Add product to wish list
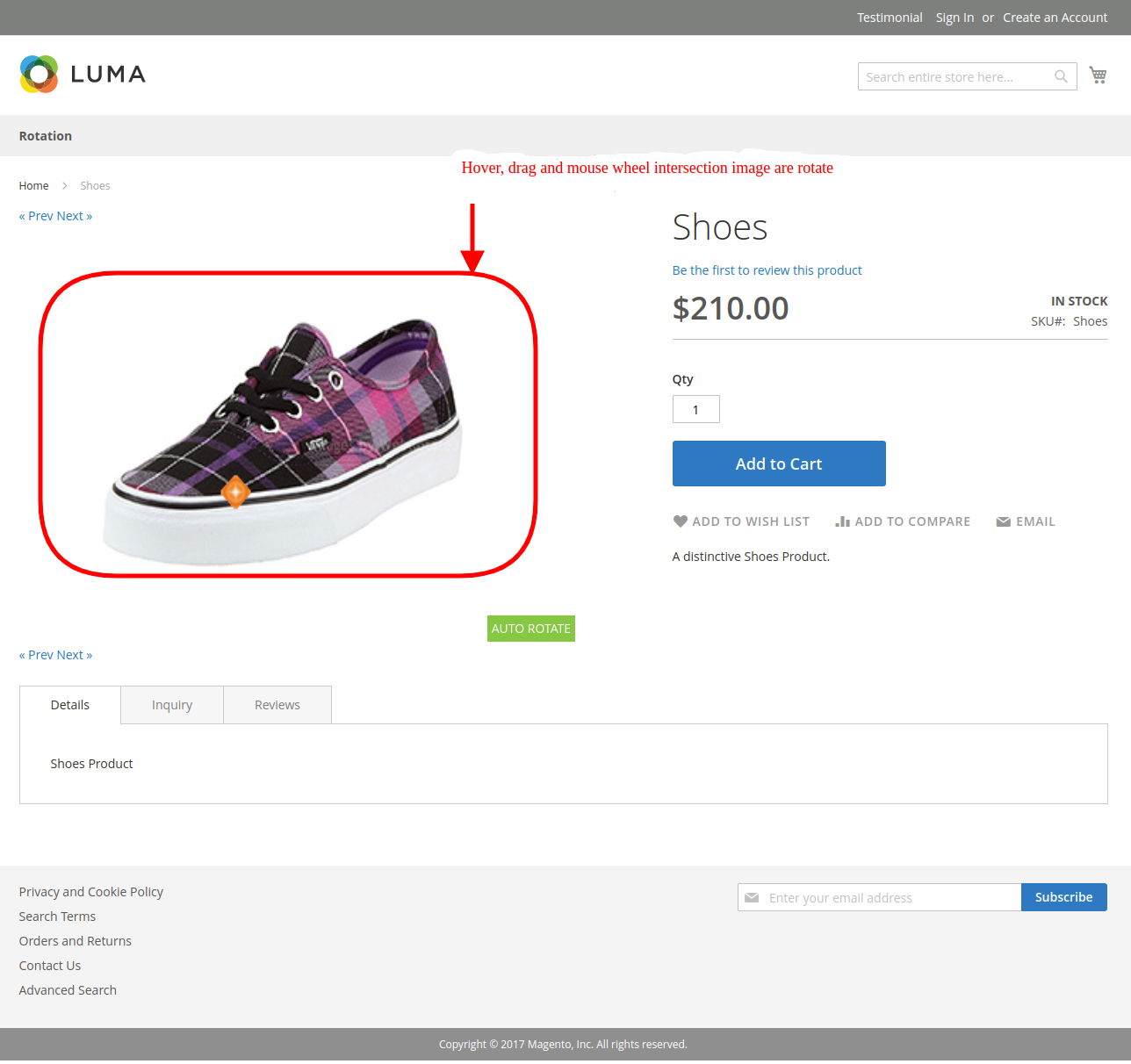The height and width of the screenshot is (1064, 1131). (741, 521)
